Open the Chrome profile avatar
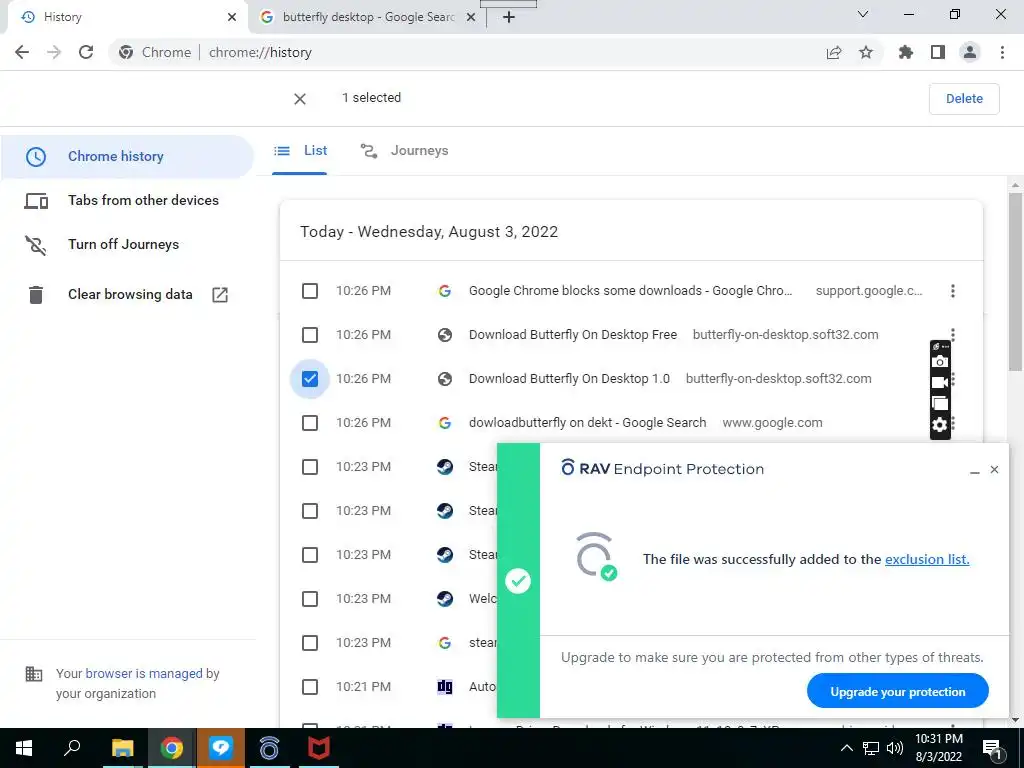Viewport: 1024px width, 768px height. click(x=970, y=52)
